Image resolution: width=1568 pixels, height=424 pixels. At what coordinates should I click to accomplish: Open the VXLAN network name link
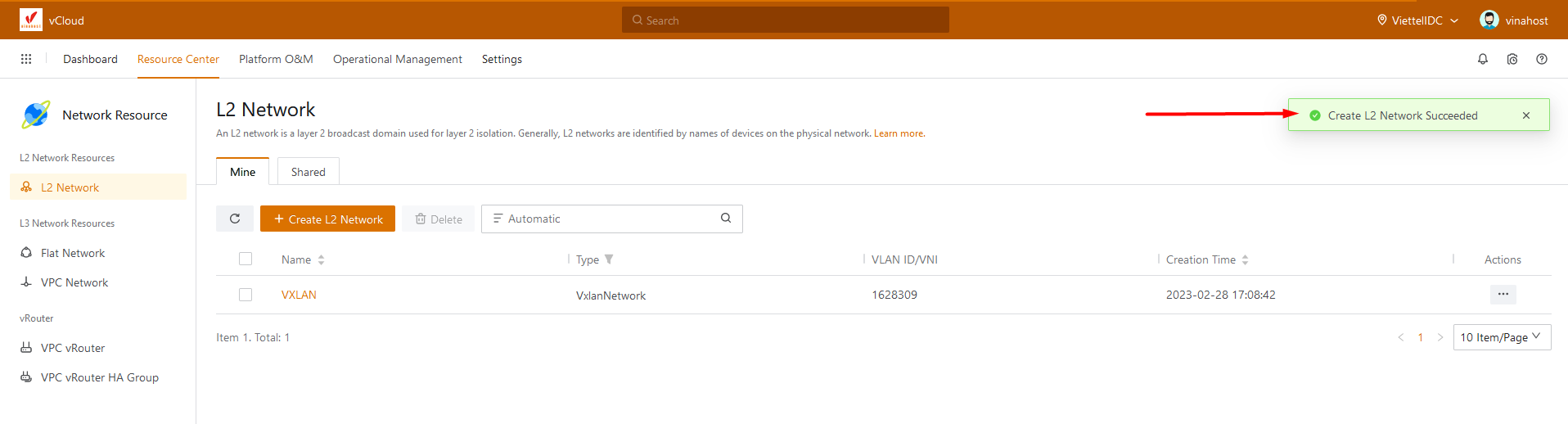point(299,295)
